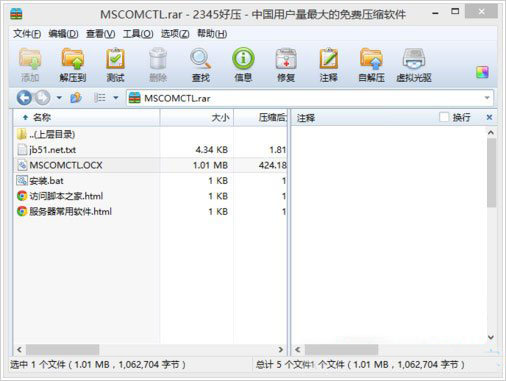Open the 文件(F) menu
Image resolution: width=506 pixels, height=381 pixels.
click(27, 34)
